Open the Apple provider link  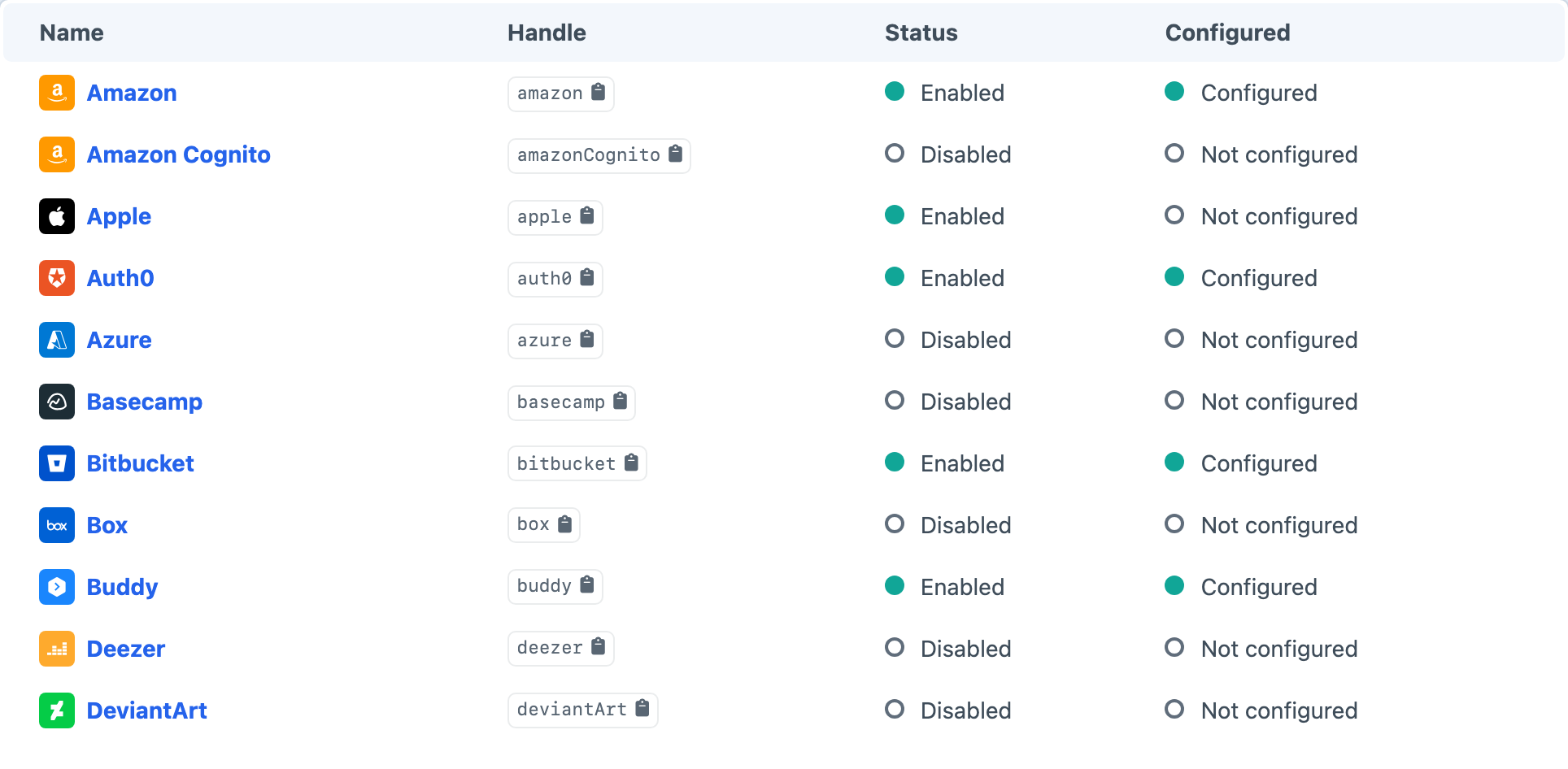[119, 216]
